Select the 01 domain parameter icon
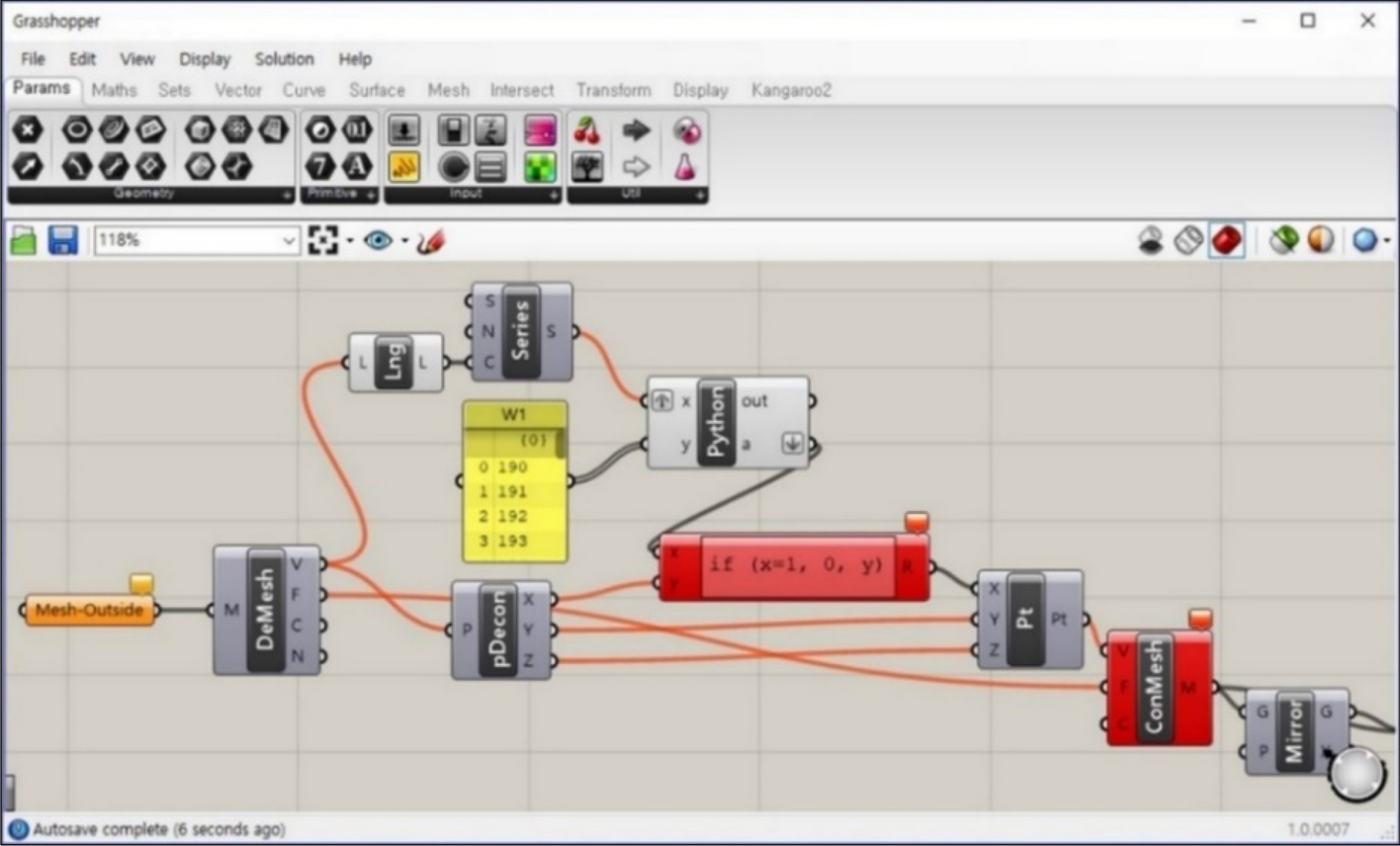Image resolution: width=1400 pixels, height=846 pixels. [x=357, y=129]
